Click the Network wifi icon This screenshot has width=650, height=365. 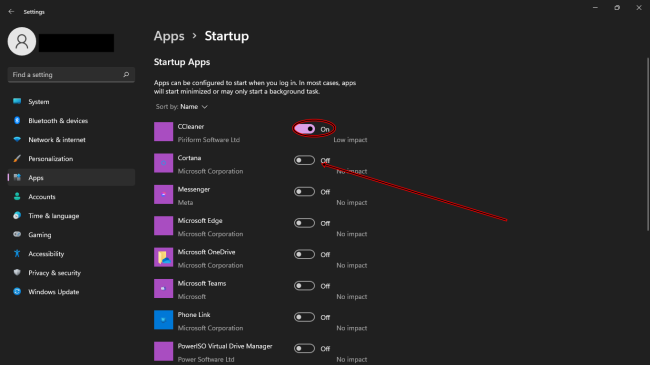[17, 139]
